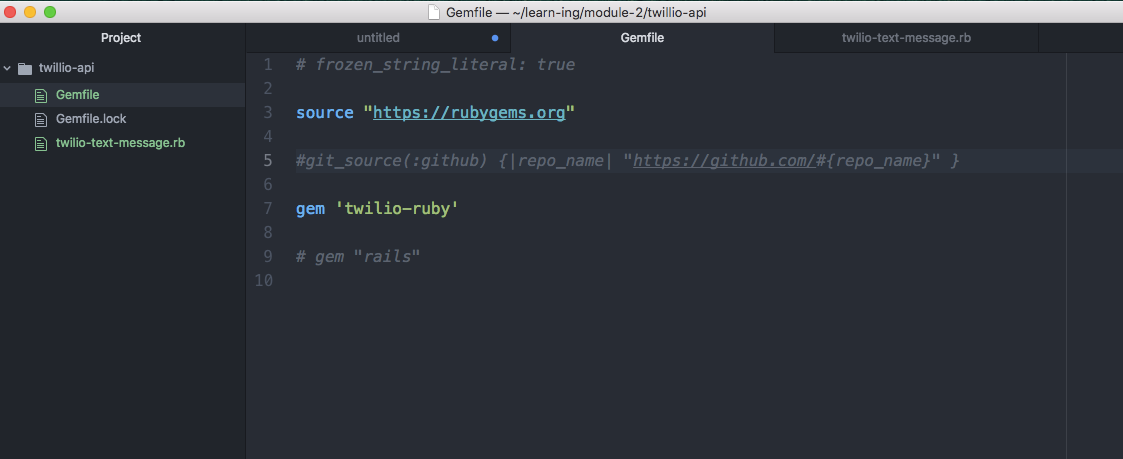Click the Project panel header
This screenshot has width=1123, height=459.
(x=121, y=38)
